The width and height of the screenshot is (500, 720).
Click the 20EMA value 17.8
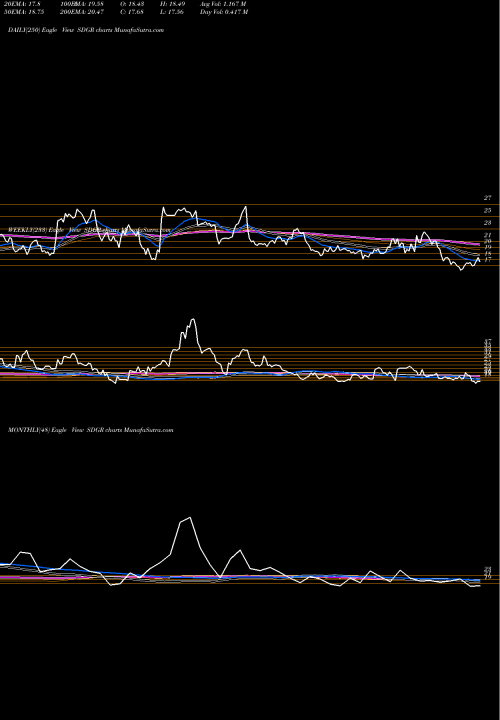pos(20,4)
